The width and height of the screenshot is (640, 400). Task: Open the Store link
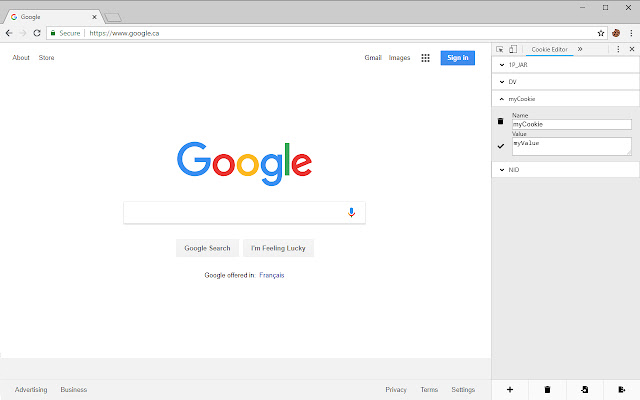(x=47, y=58)
